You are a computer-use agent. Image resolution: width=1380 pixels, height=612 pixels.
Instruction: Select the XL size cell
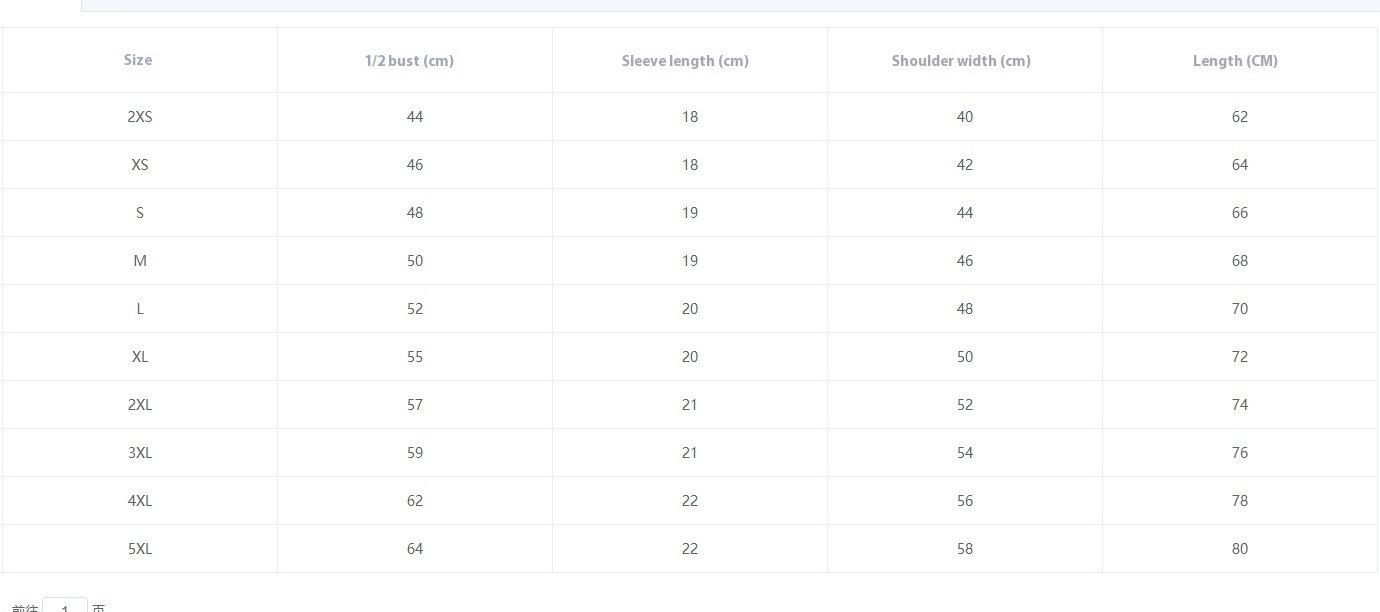(140, 357)
